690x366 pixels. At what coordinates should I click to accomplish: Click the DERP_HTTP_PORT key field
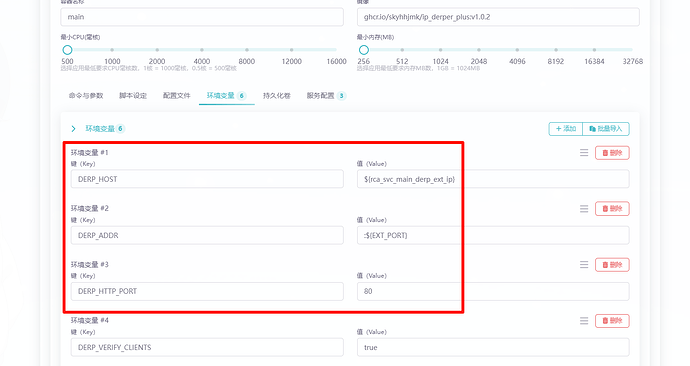point(207,291)
